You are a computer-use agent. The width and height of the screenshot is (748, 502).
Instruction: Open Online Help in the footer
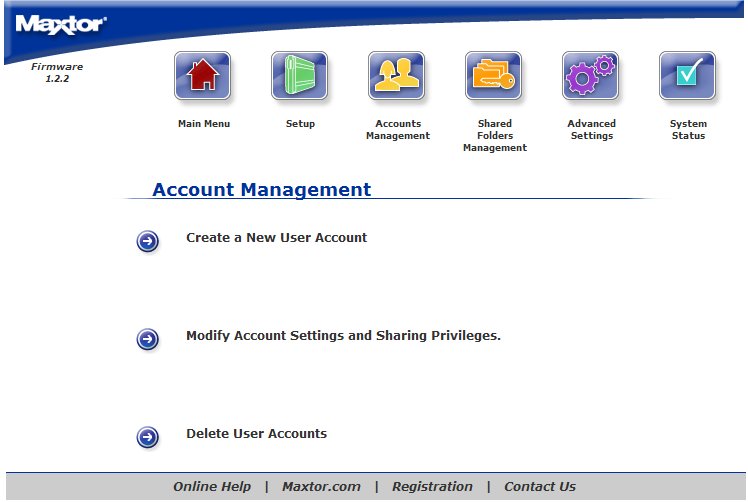[x=212, y=487]
